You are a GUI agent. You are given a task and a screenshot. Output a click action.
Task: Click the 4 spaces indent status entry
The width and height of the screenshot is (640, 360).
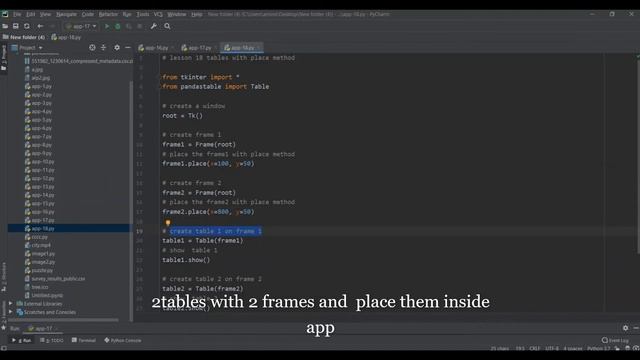pyautogui.click(x=573, y=349)
